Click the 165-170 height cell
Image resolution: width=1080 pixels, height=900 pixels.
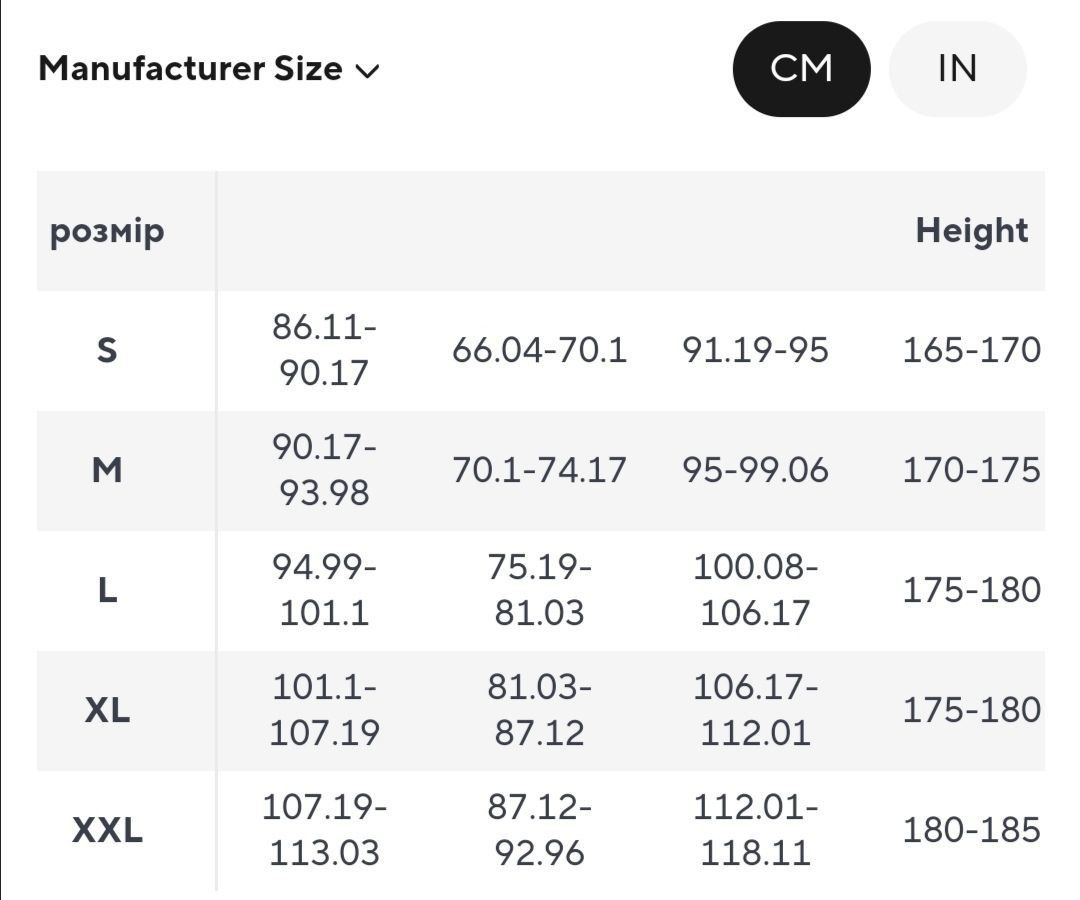[971, 350]
